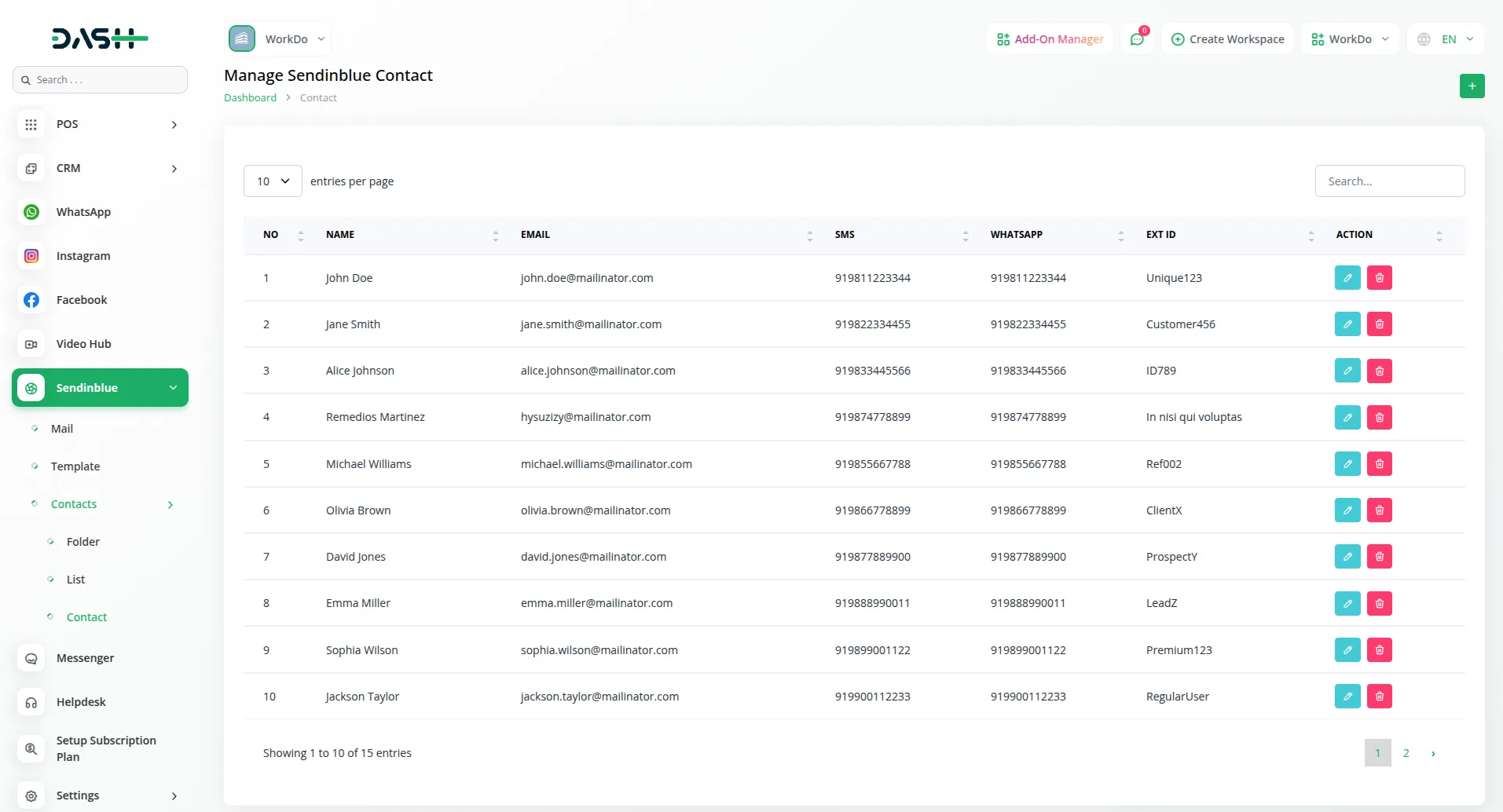The image size is (1503, 812).
Task: Open the WorkDo workspace switcher dropdown
Action: (x=1349, y=39)
